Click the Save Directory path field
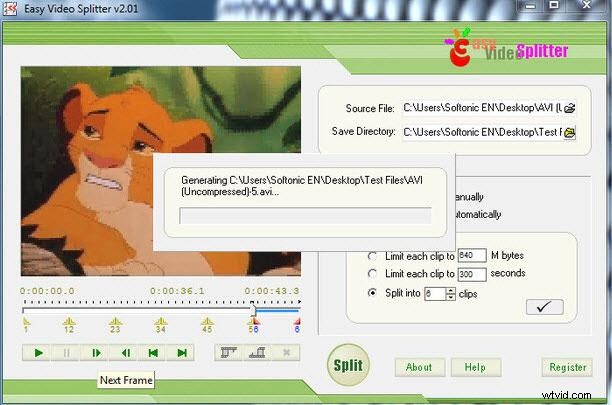This screenshot has height=405, width=612. (483, 133)
